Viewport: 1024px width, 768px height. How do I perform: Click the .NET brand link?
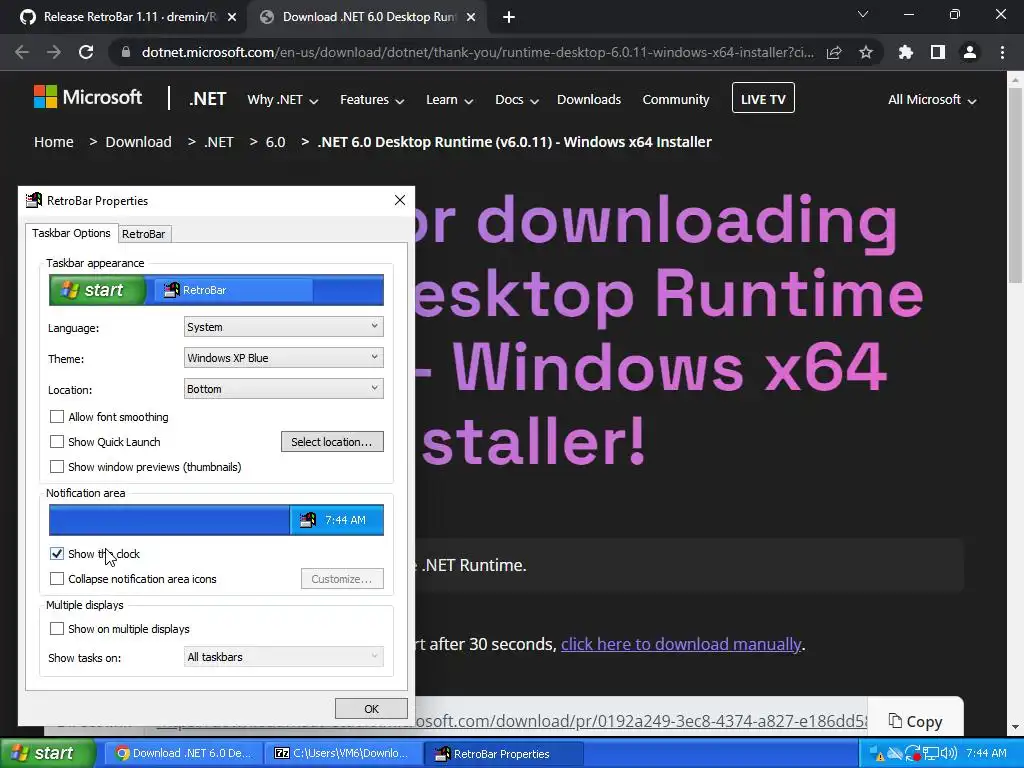click(208, 99)
